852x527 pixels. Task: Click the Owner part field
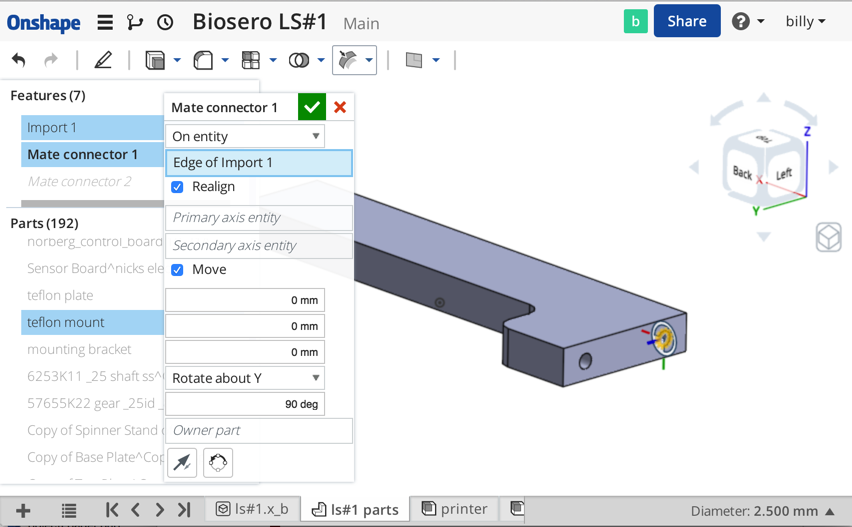(x=259, y=431)
